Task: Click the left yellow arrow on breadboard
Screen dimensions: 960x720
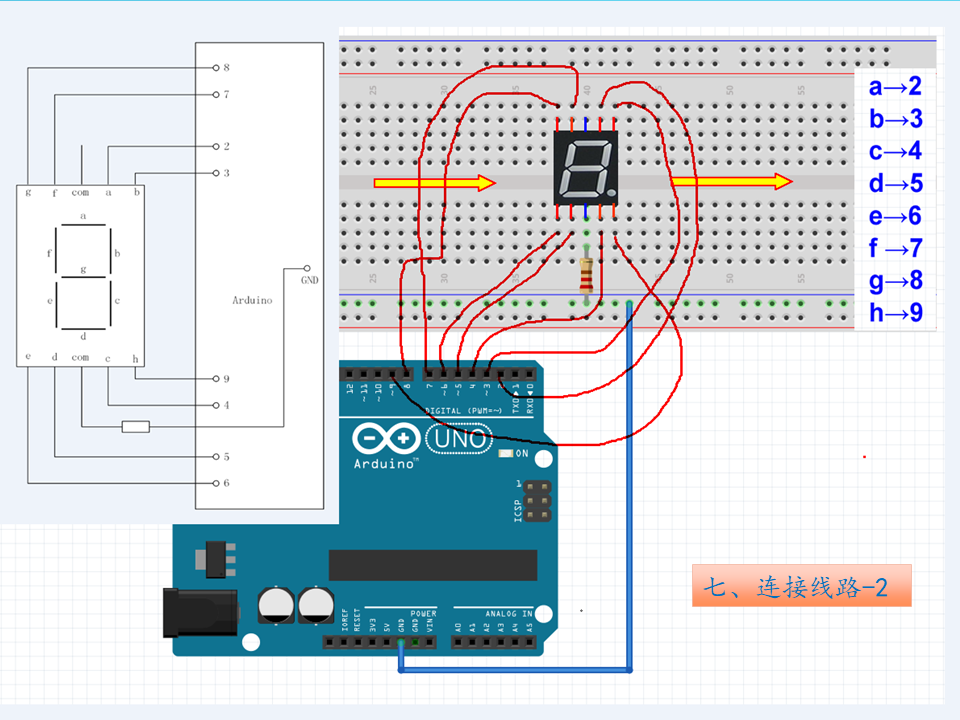Action: pos(434,182)
